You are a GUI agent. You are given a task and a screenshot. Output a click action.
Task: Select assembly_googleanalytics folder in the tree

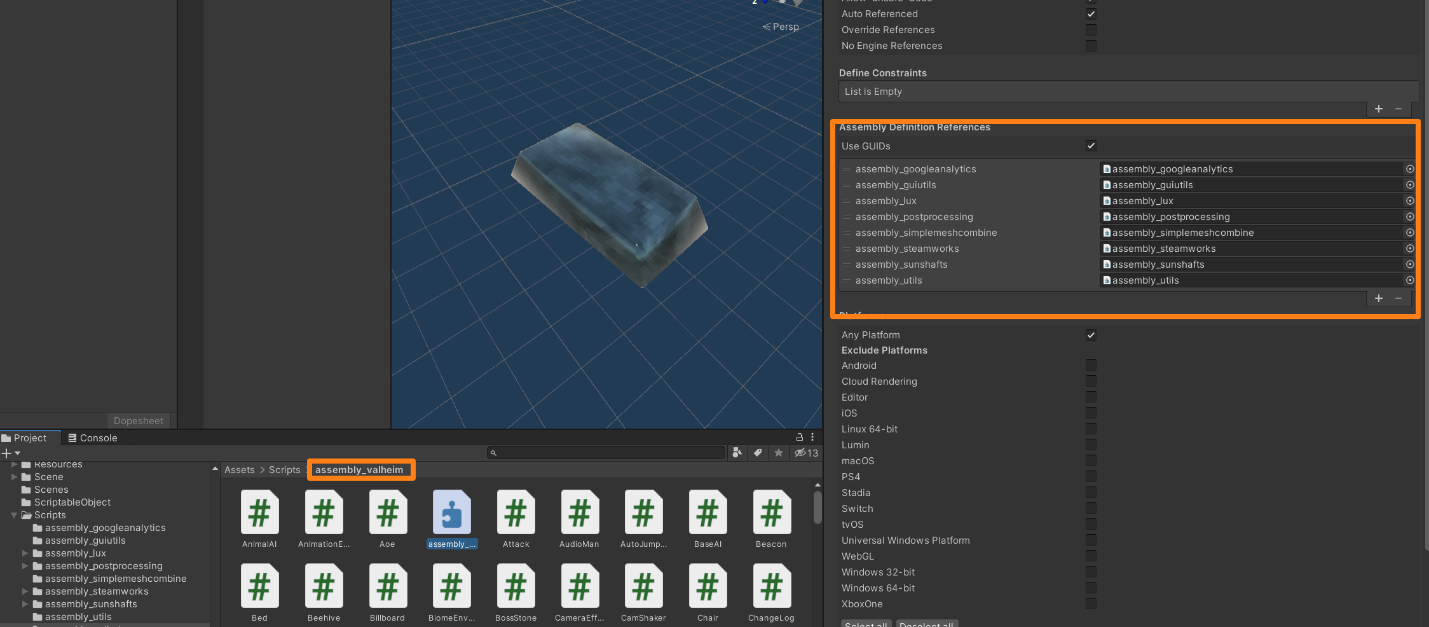(105, 528)
